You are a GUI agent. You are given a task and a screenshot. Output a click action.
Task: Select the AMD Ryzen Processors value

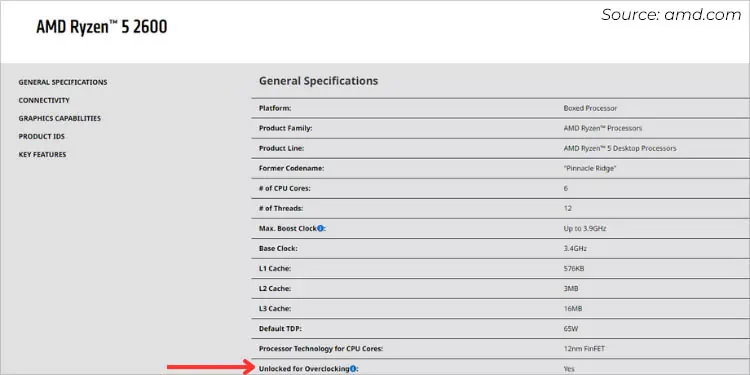click(603, 128)
